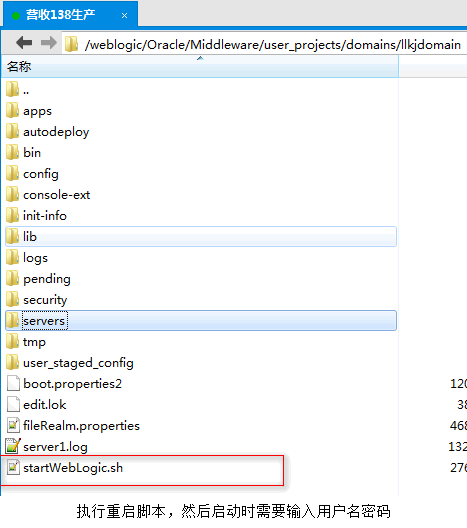Click the user_staged_config folder icon
467x528 pixels.
coord(12,362)
